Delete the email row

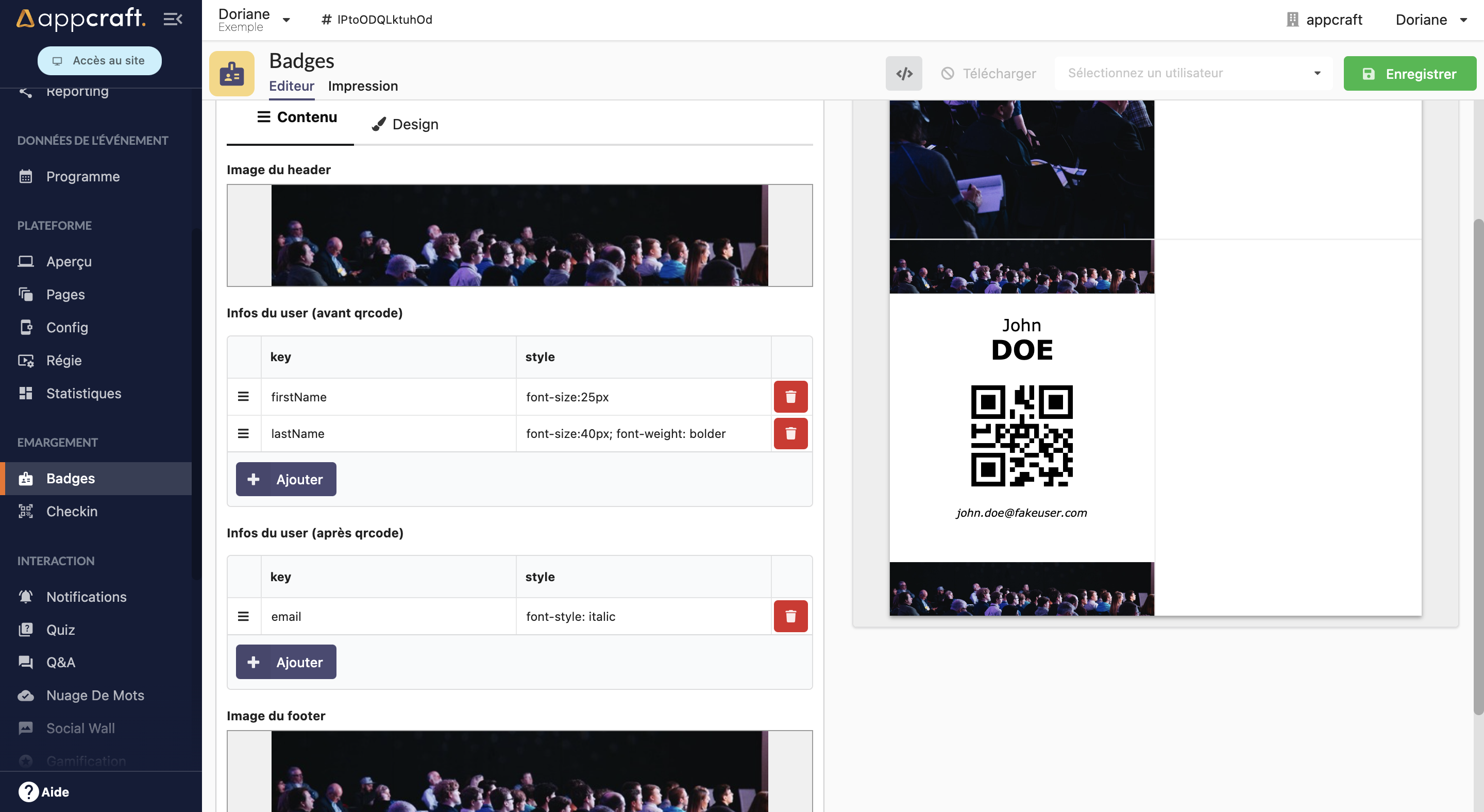(790, 616)
